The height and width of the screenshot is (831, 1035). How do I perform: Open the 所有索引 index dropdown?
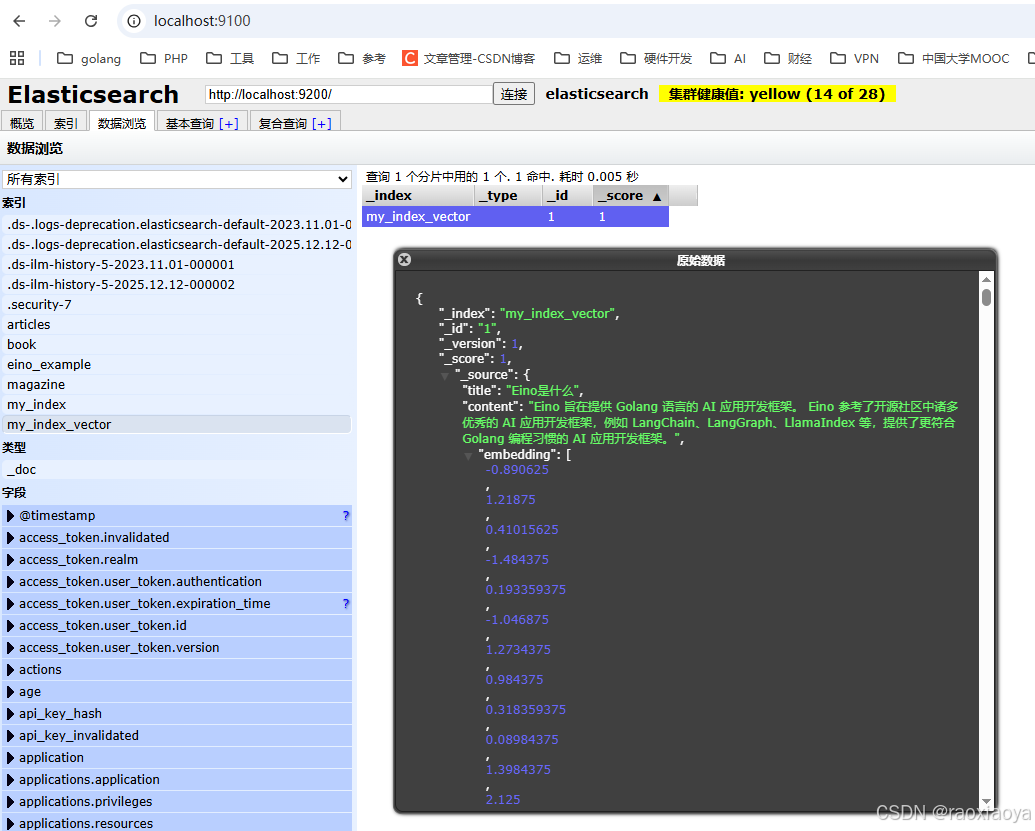(177, 180)
